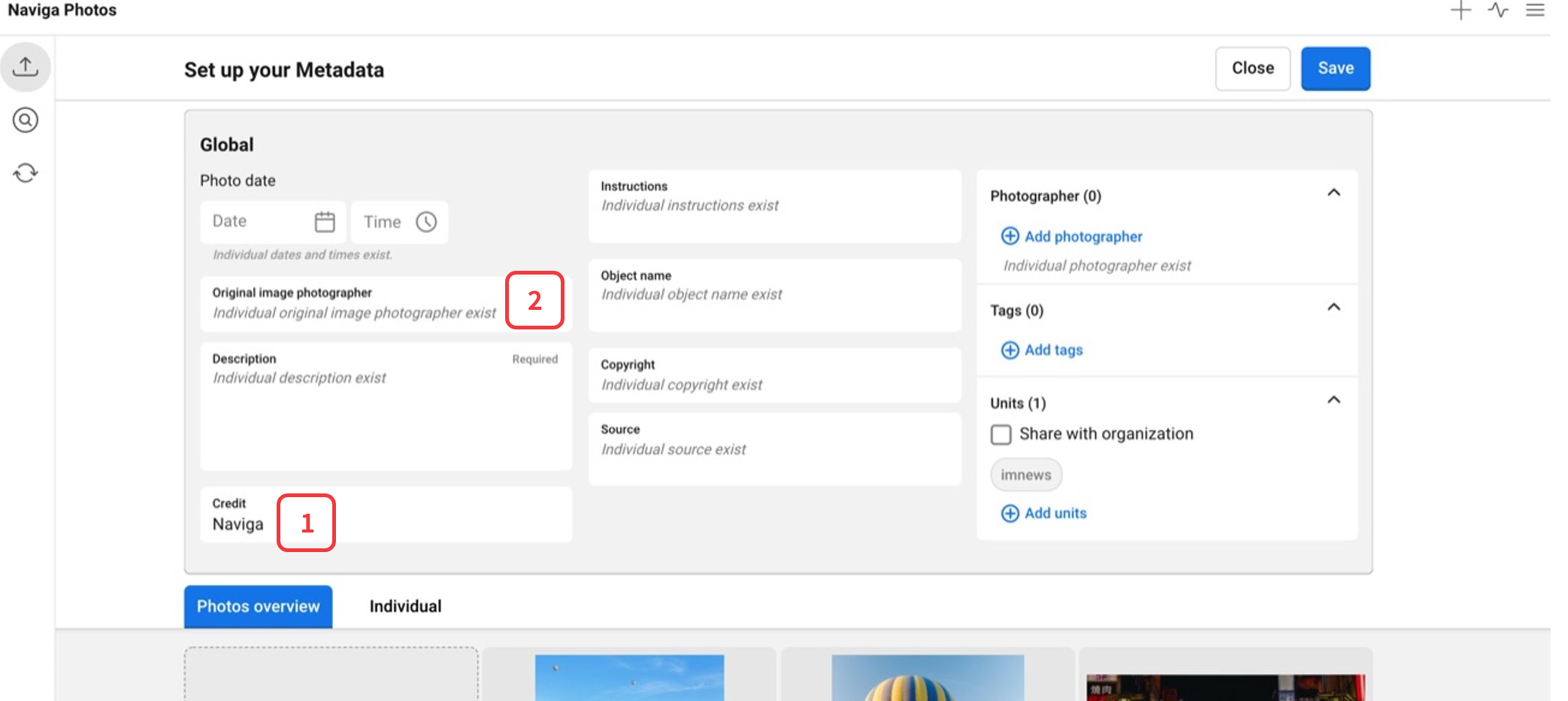
Task: Select the hot air balloon thumbnail
Action: (928, 678)
